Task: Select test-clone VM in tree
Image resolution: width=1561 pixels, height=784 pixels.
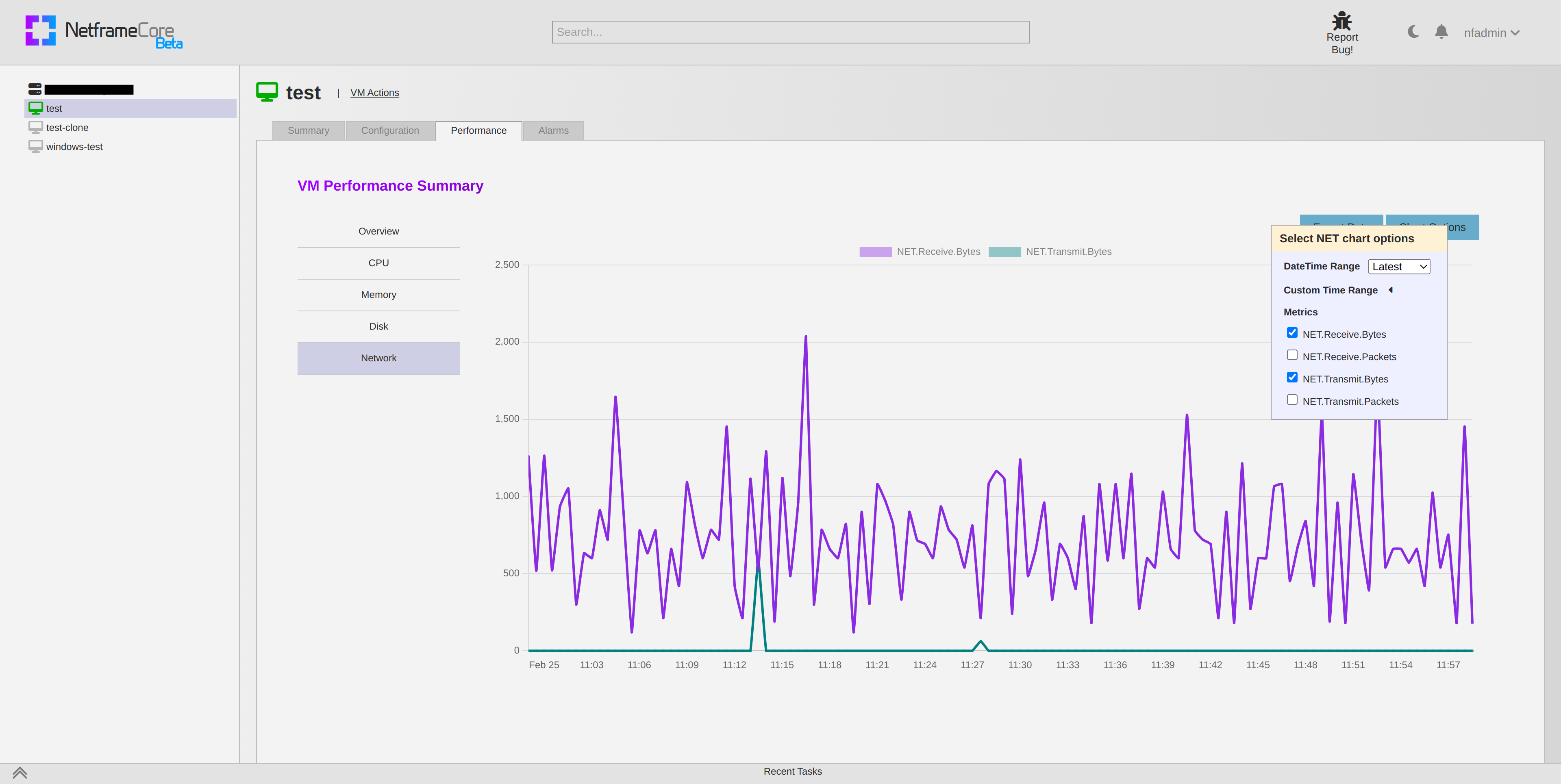Action: click(67, 127)
